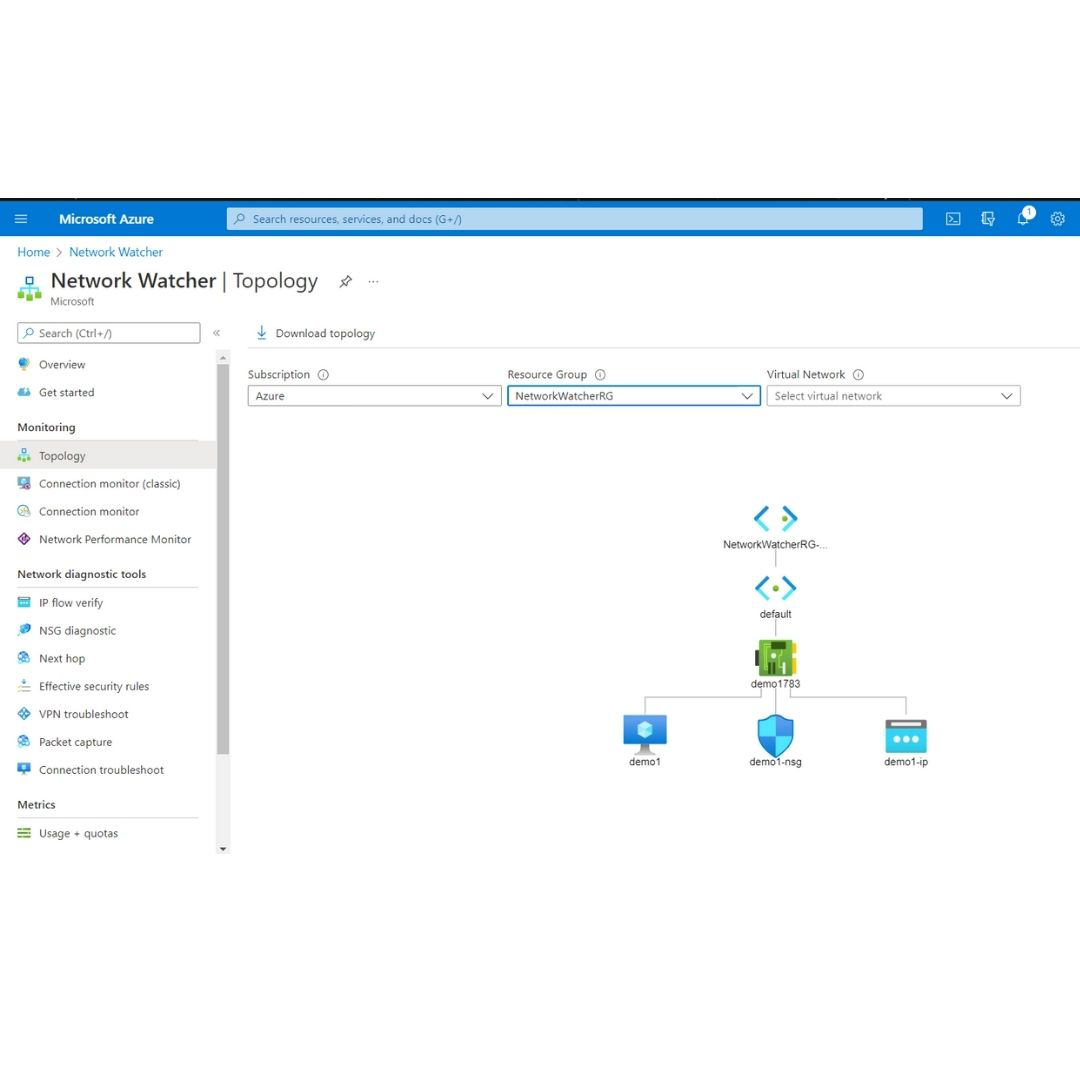
Task: Open the ellipsis more options menu
Action: pyautogui.click(x=373, y=281)
